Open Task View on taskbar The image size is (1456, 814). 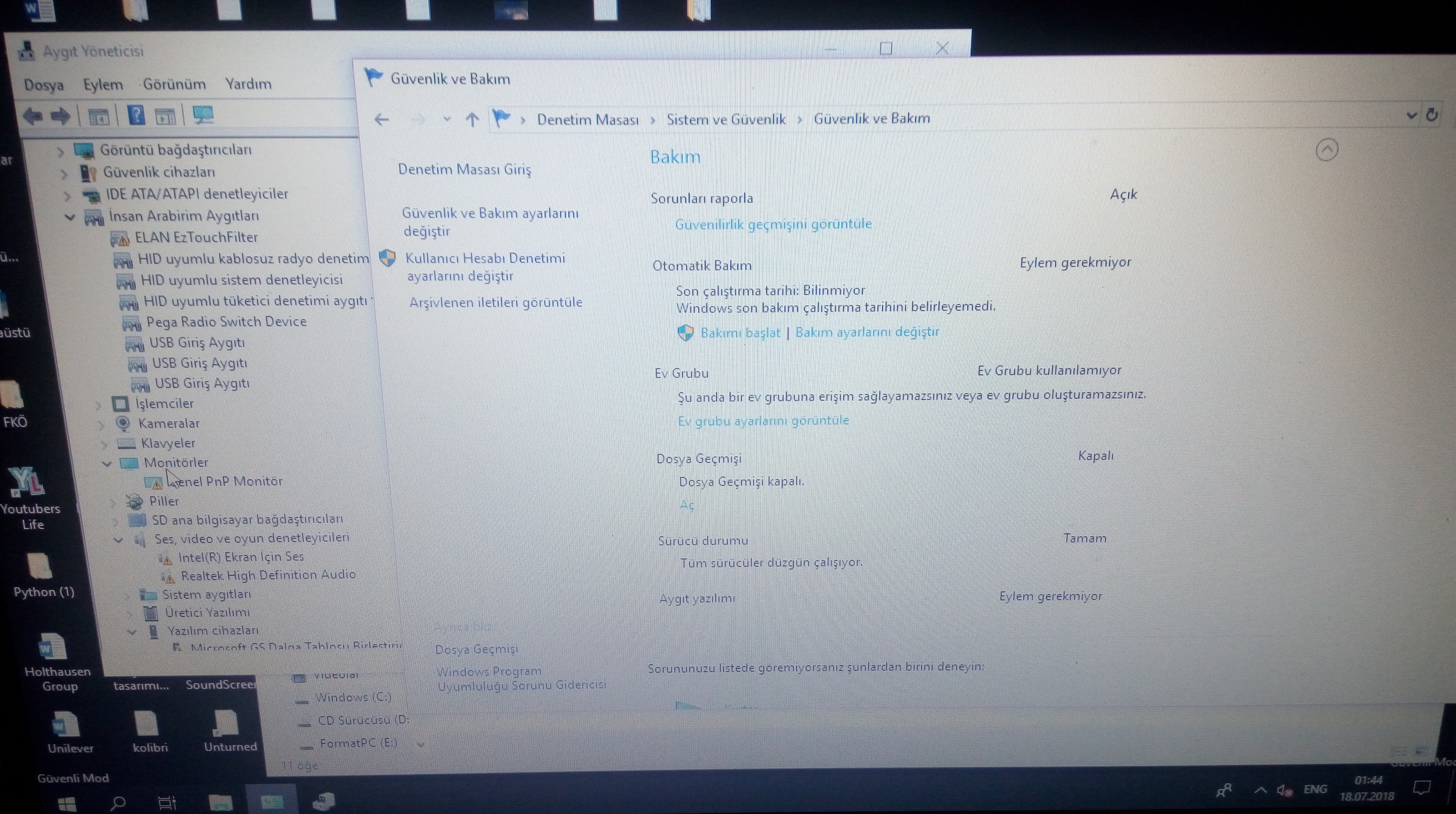click(x=167, y=802)
